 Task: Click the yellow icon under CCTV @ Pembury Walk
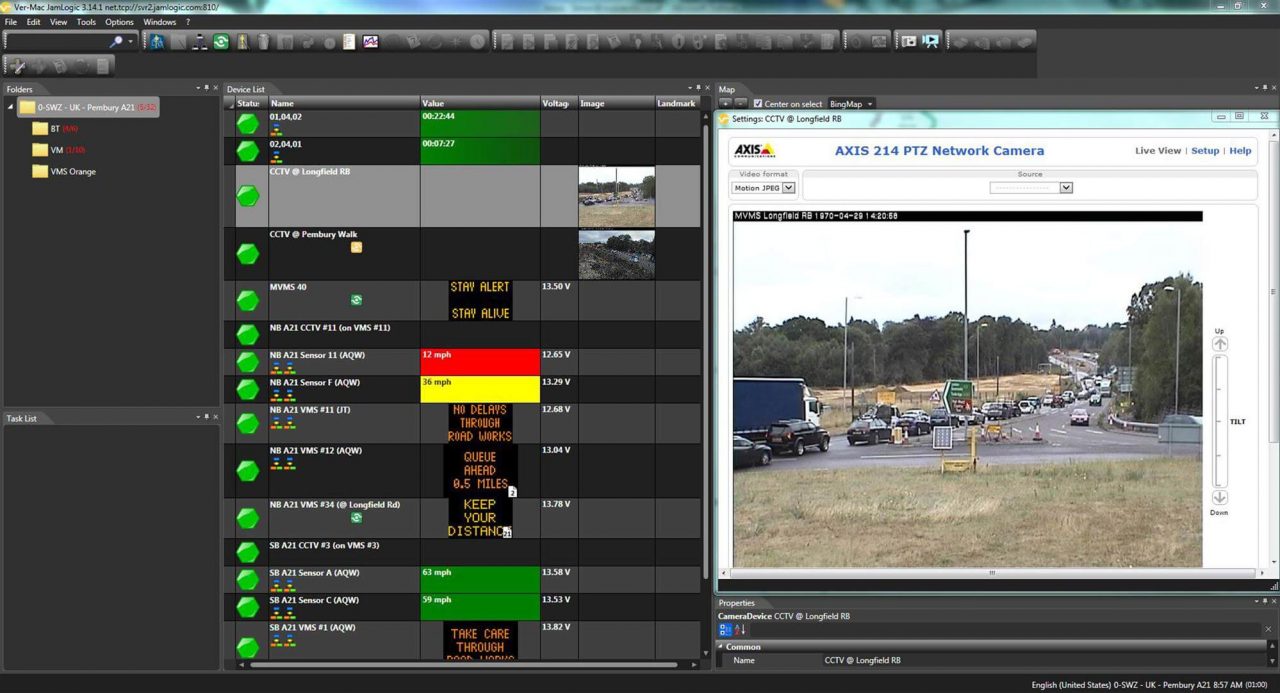pyautogui.click(x=356, y=247)
